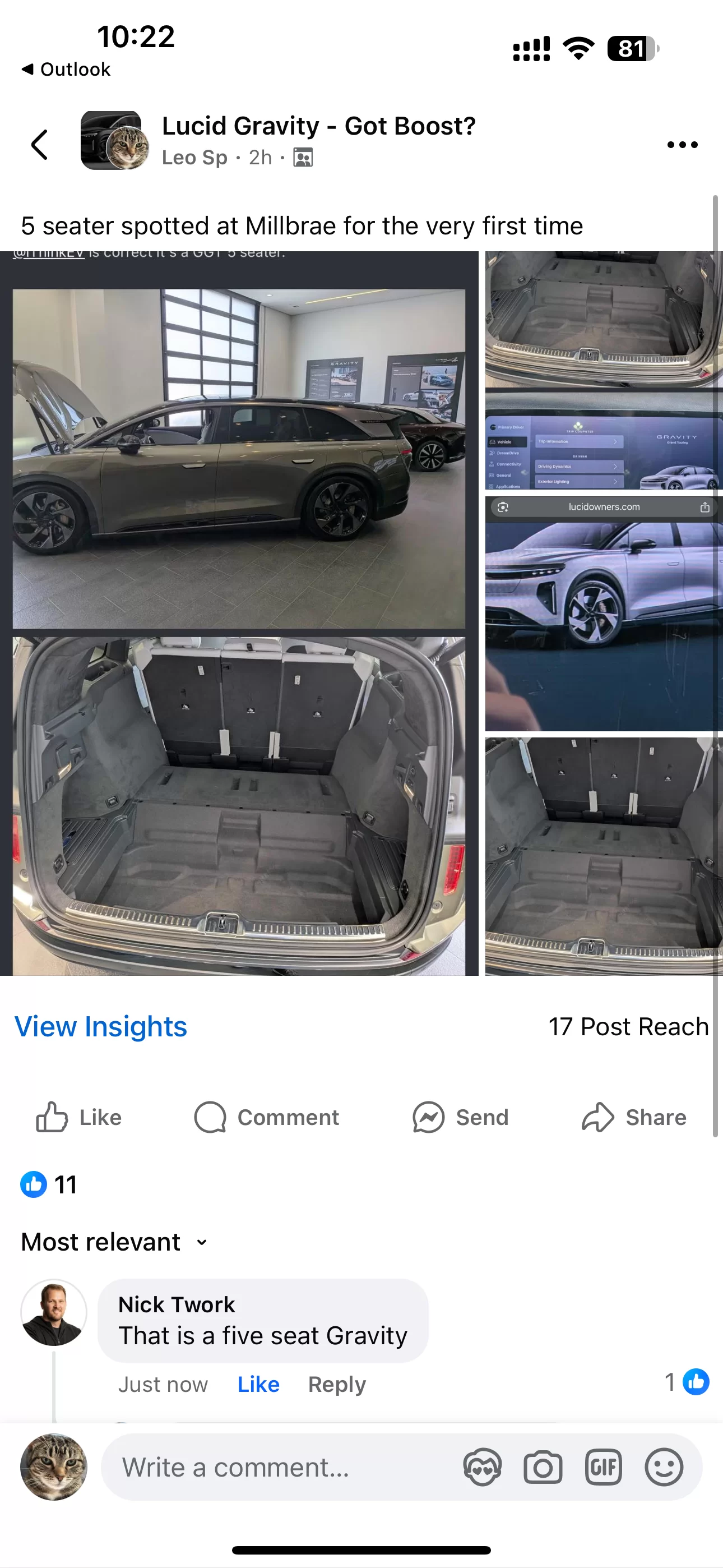Tap the camera icon in comment box

coord(543,1468)
